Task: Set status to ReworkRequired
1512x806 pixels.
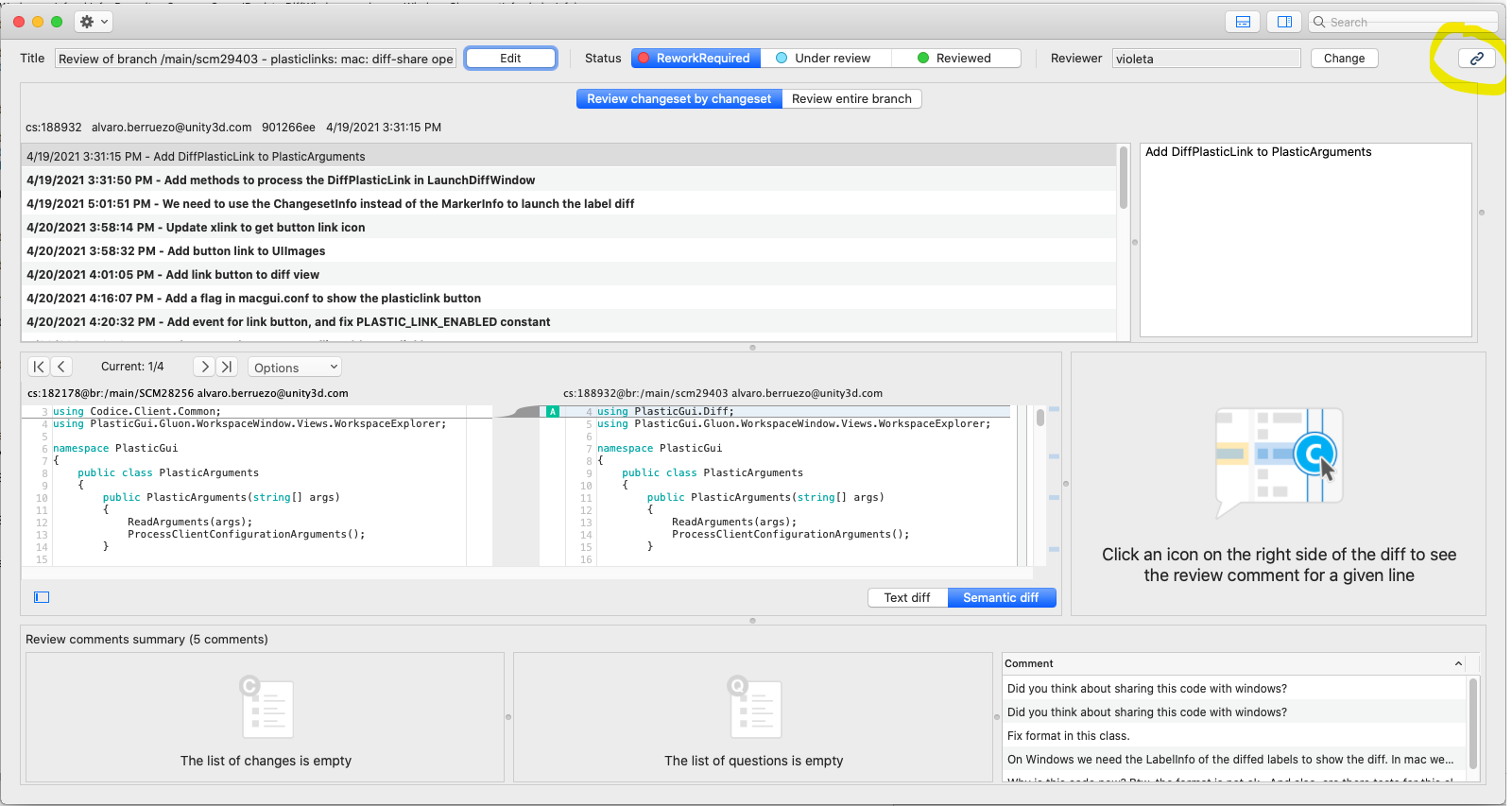Action: click(696, 58)
